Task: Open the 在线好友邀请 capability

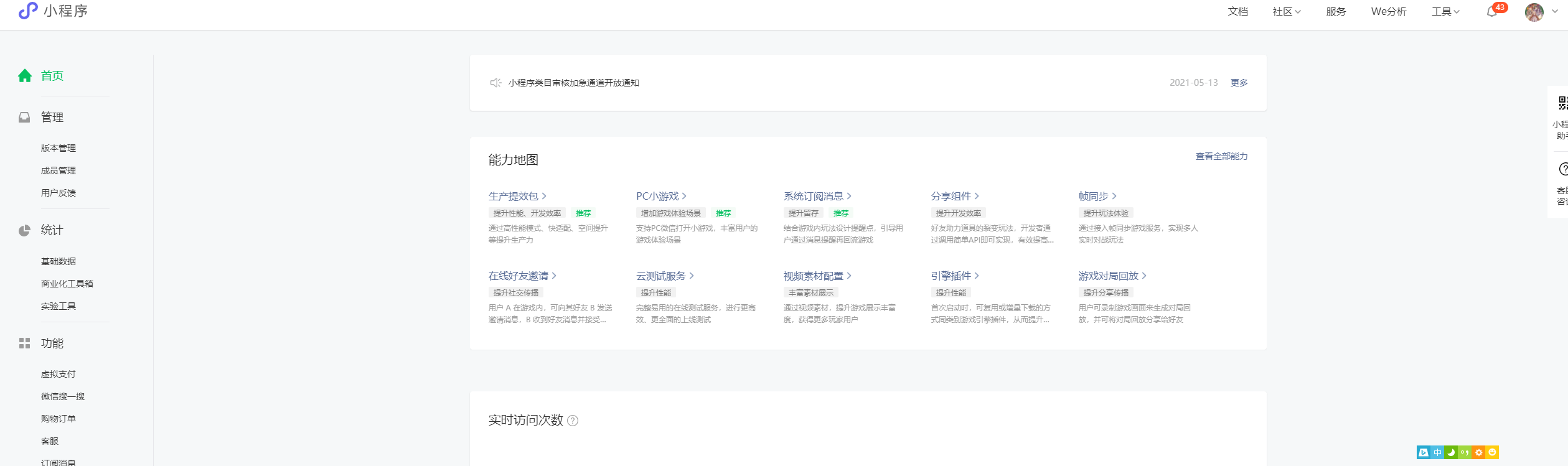Action: pyautogui.click(x=518, y=276)
